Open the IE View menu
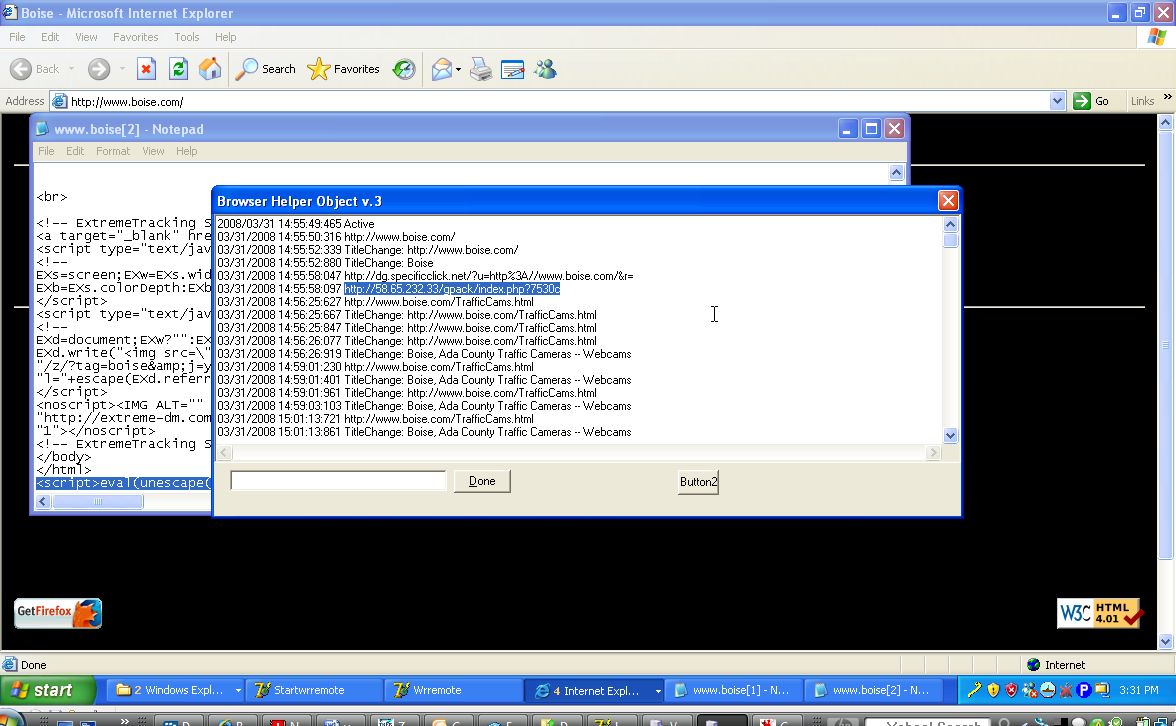 (86, 37)
